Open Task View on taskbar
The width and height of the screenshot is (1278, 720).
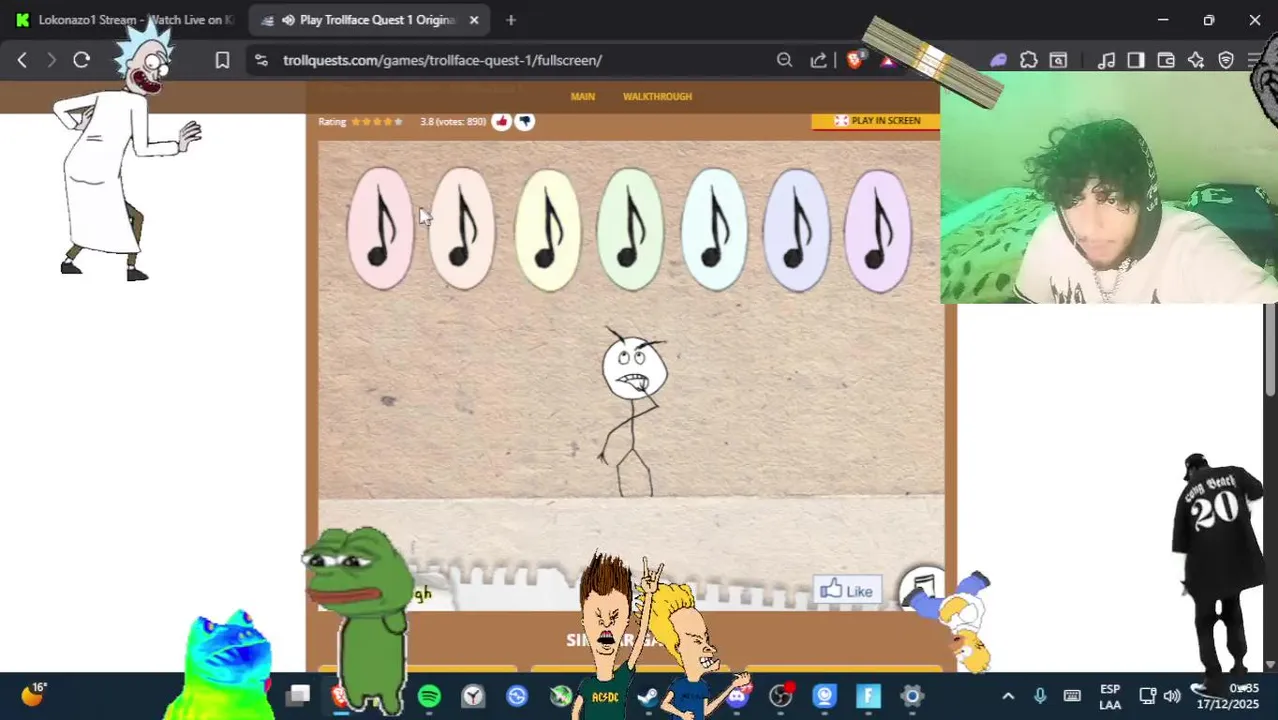299,696
